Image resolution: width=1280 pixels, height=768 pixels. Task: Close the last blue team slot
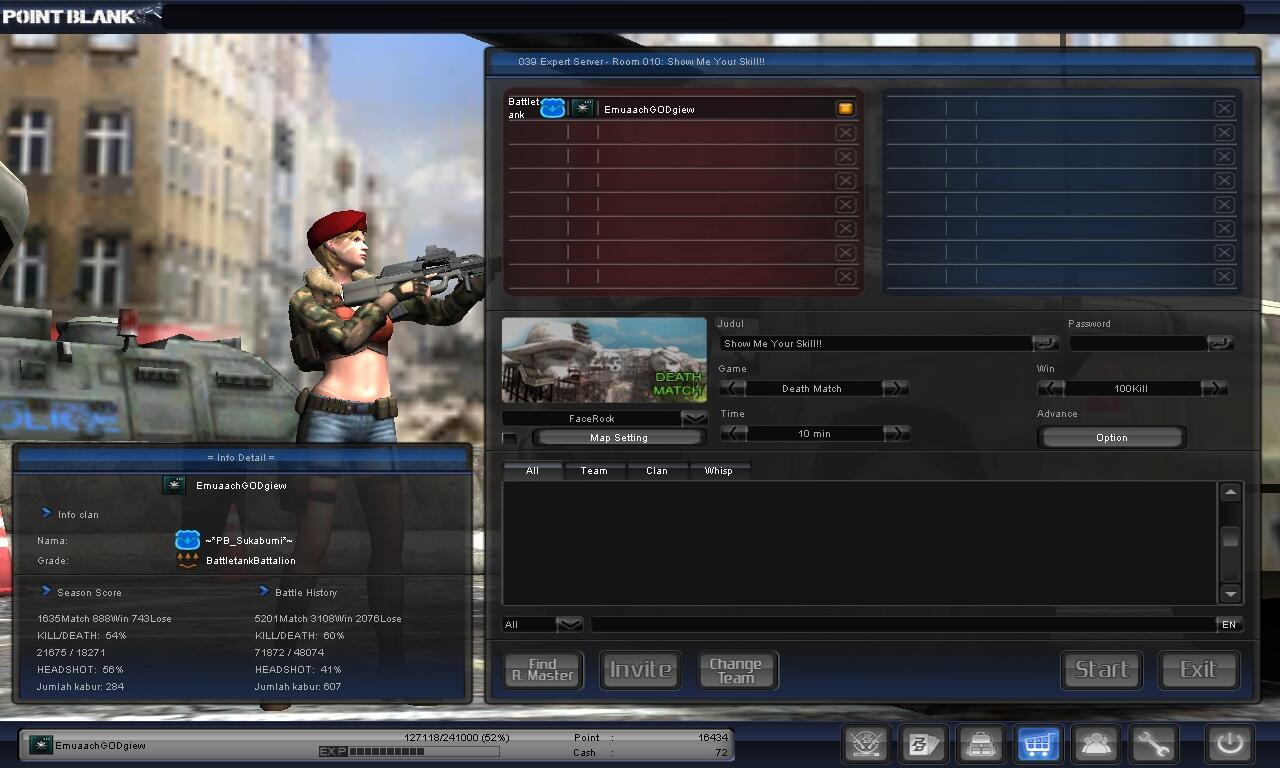click(x=1224, y=277)
